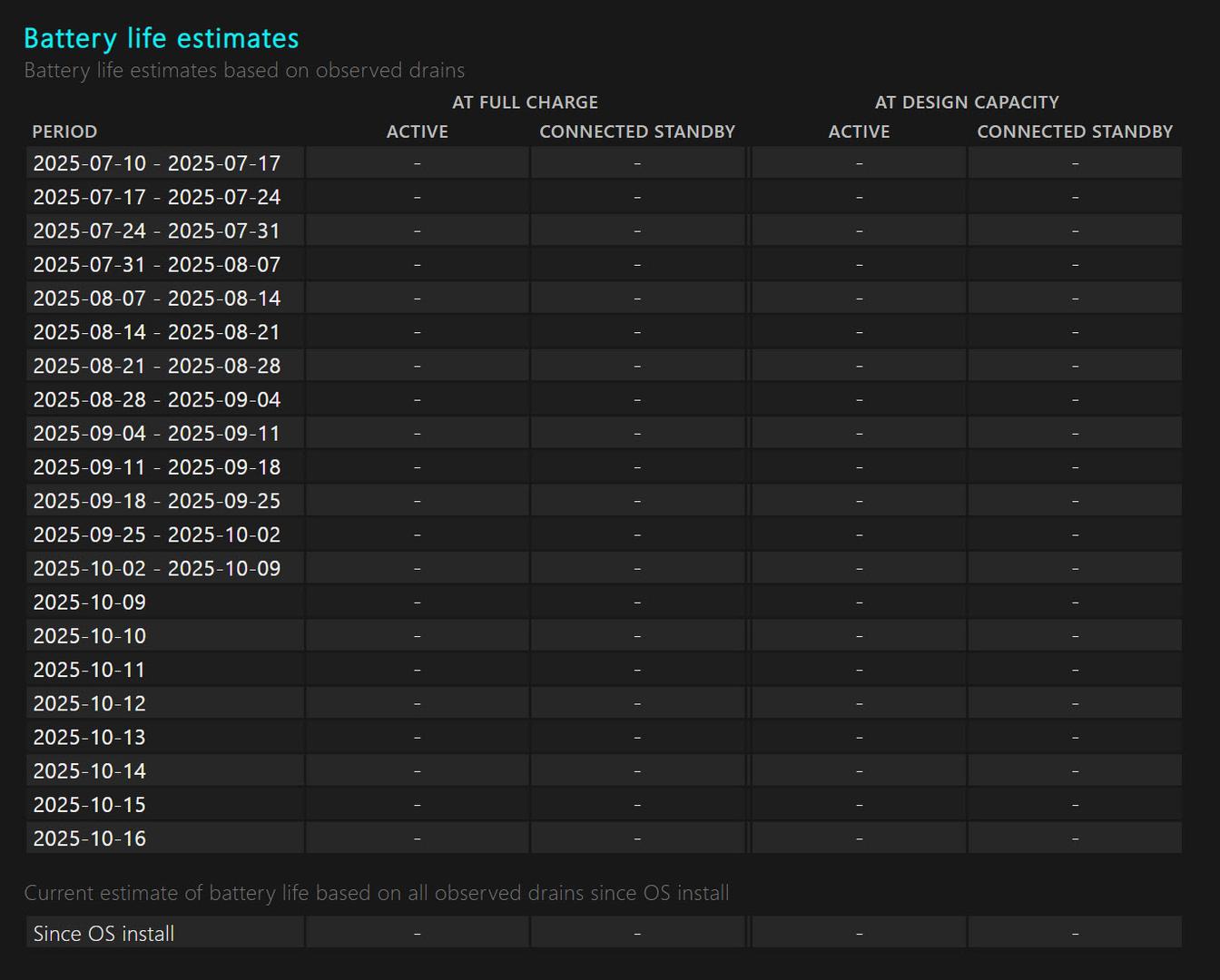Click the 2025-09-11 - 2025-09-18 period cell
Viewport: 1220px width, 980px height.
(157, 467)
